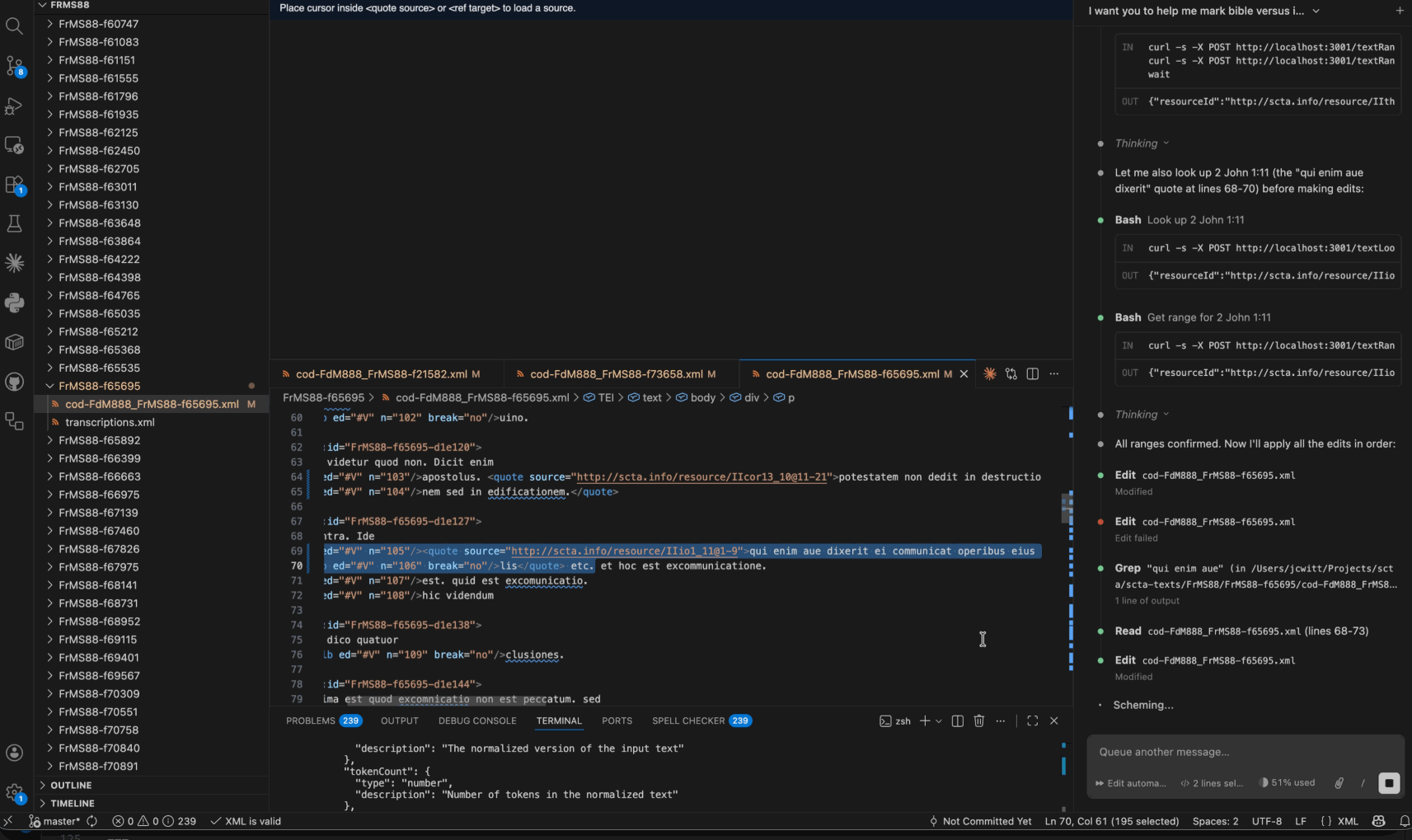Collapse the FrMS88-f65695 folder
This screenshot has width=1412, height=840.
tap(99, 386)
